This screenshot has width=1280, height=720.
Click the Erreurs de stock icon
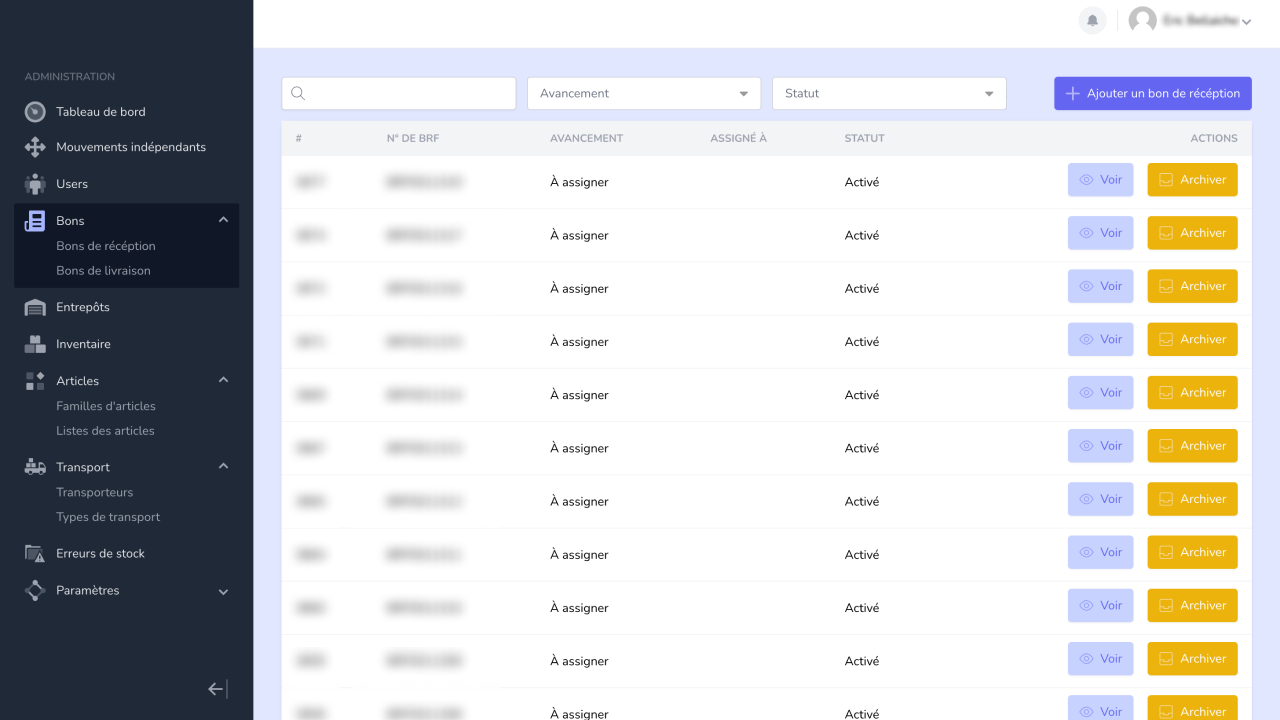(x=35, y=553)
